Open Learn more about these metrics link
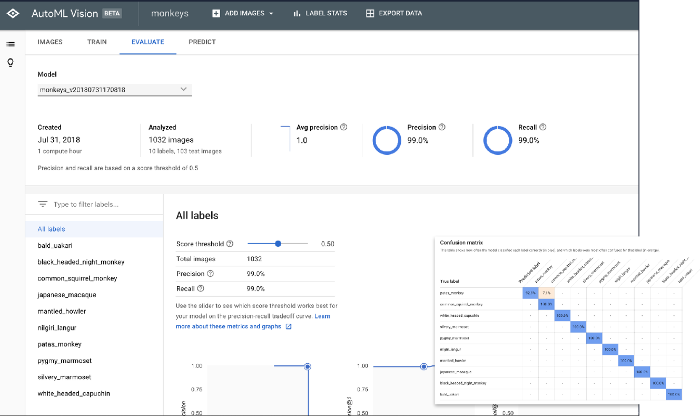 pos(229,326)
